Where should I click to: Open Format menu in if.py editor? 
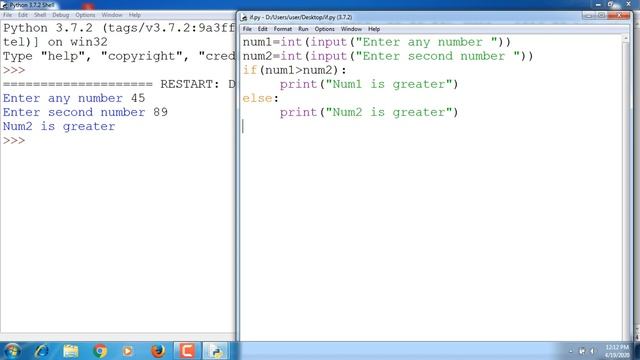click(282, 29)
